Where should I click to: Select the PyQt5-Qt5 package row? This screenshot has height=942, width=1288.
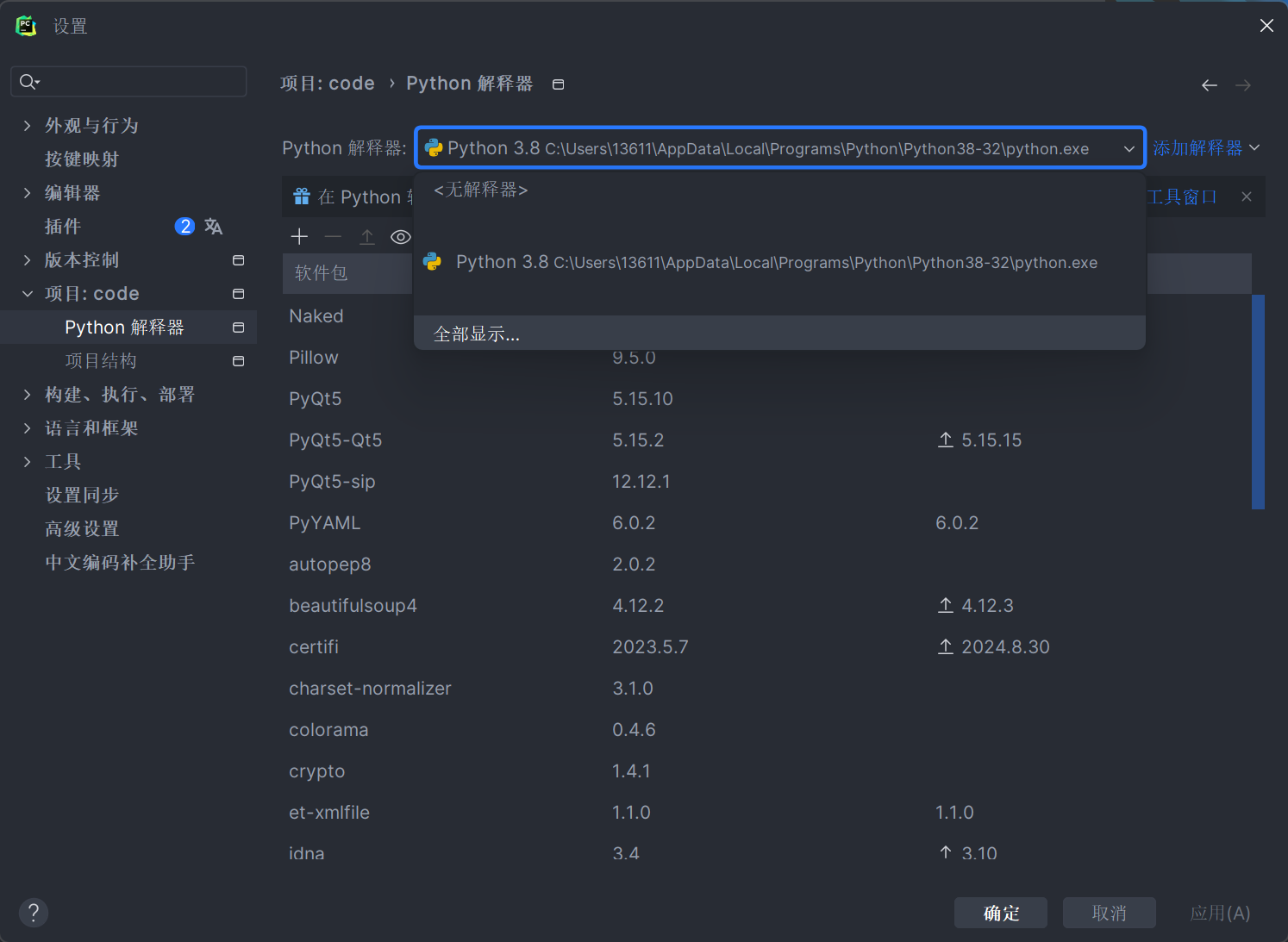(766, 440)
